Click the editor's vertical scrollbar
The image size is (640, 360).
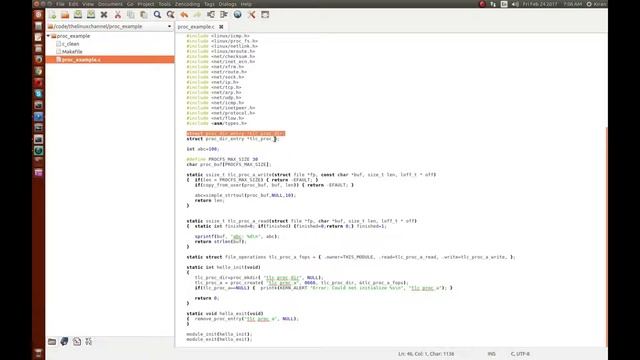(606, 237)
